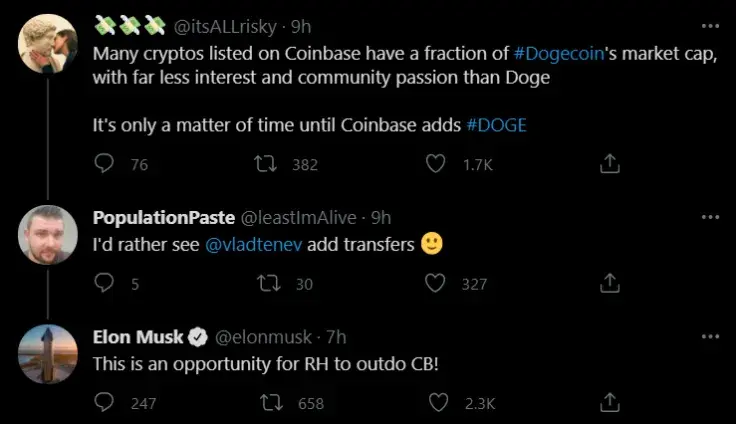
Task: Share Elon Musk's tweet
Action: pyautogui.click(x=608, y=403)
